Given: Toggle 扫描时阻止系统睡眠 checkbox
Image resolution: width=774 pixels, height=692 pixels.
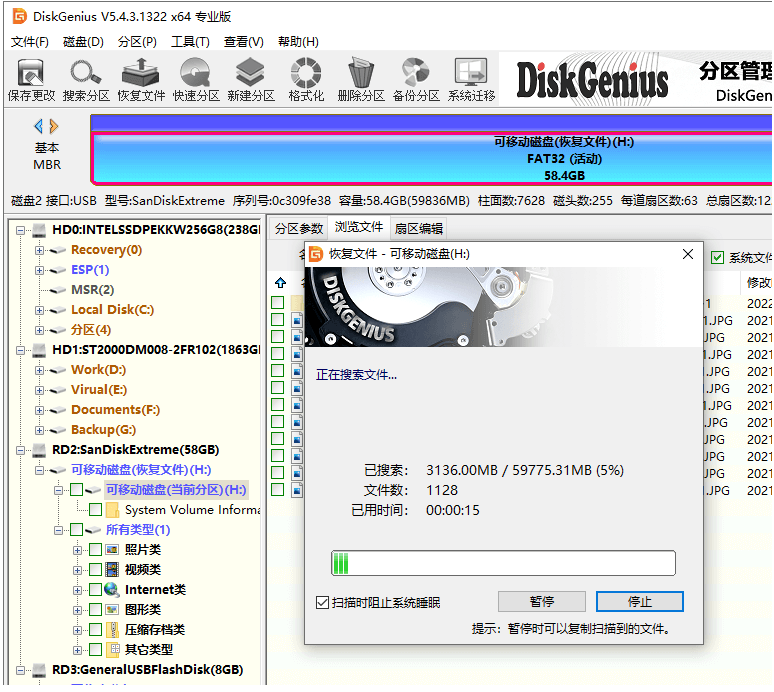Looking at the screenshot, I should click(x=322, y=603).
